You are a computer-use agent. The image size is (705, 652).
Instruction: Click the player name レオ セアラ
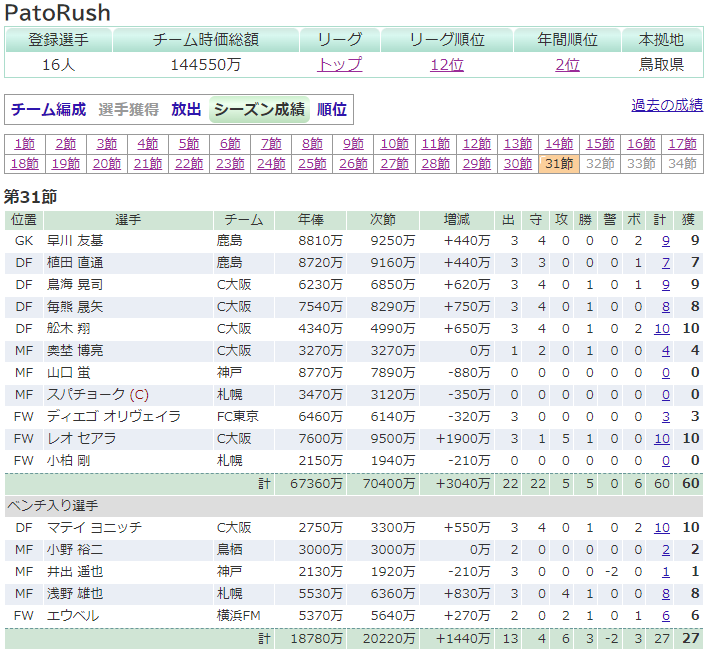pyautogui.click(x=81, y=439)
